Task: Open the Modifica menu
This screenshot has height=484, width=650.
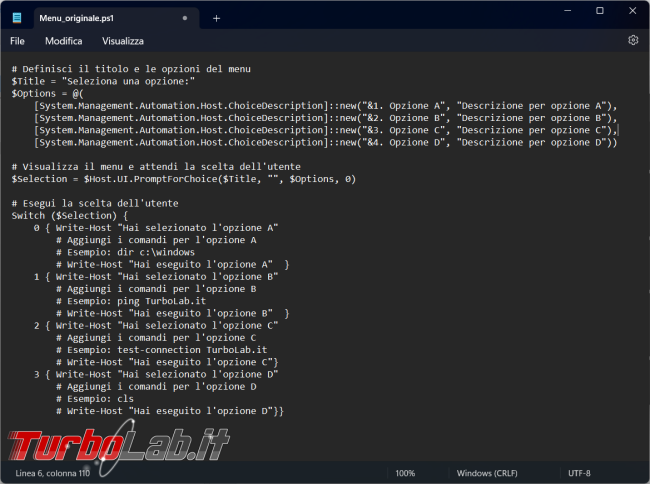Action: 63,41
